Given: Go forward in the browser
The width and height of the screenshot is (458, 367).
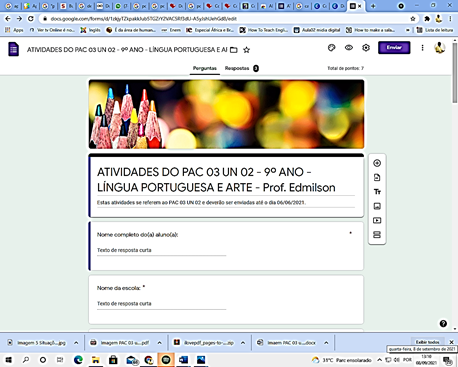Looking at the screenshot, I should click(x=19, y=19).
